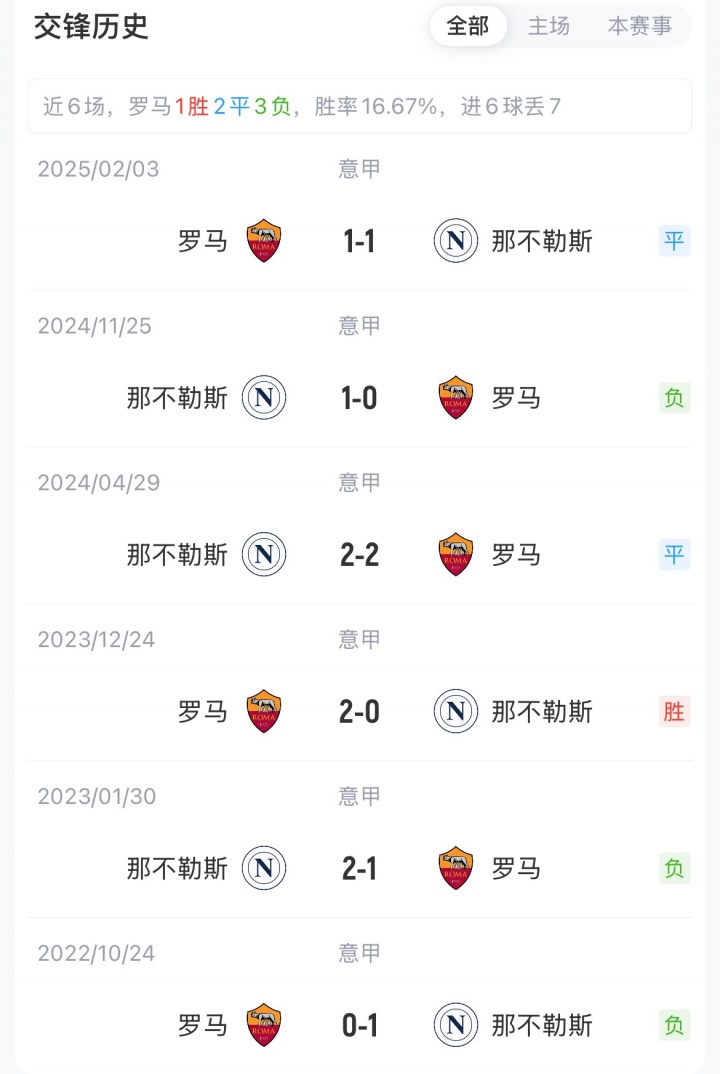The image size is (720, 1074).
Task: Click Napoli logo in 2022/10/24 match
Action: (x=455, y=1025)
